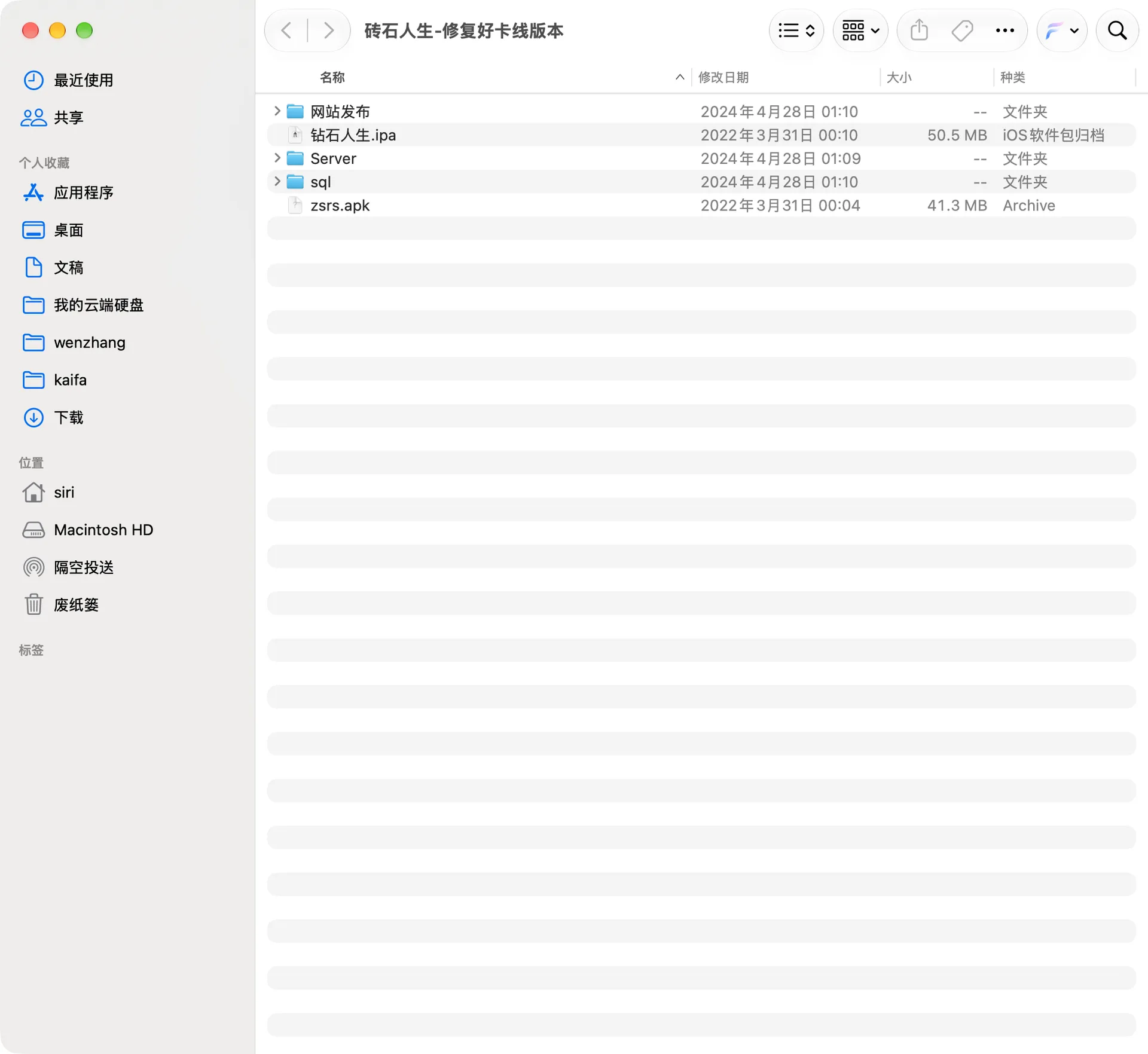Expand the Server folder
The width and height of the screenshot is (1148, 1054).
pos(277,158)
